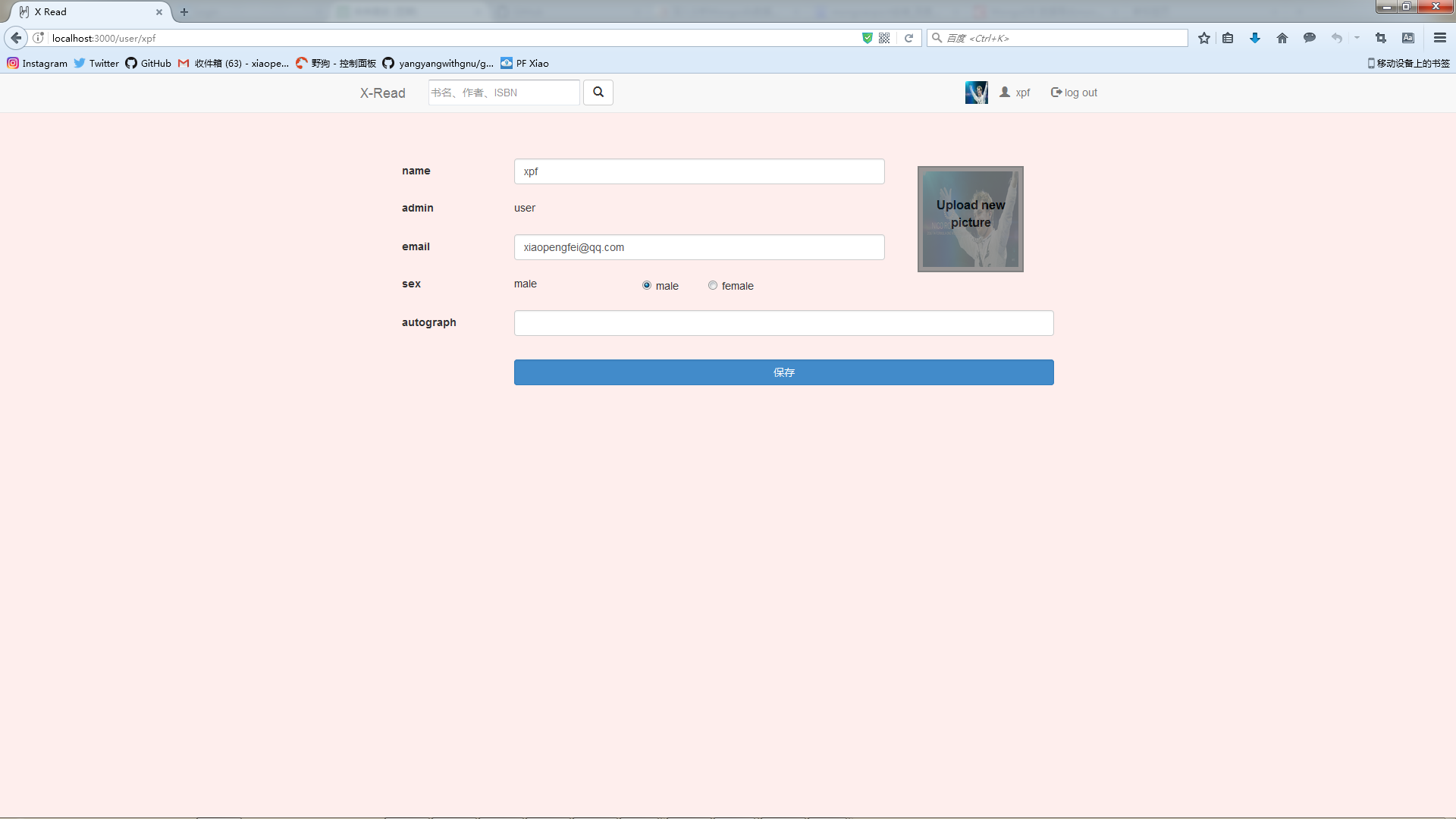Click the undo arrow toolbar icon
The image size is (1456, 819).
pos(1337,38)
